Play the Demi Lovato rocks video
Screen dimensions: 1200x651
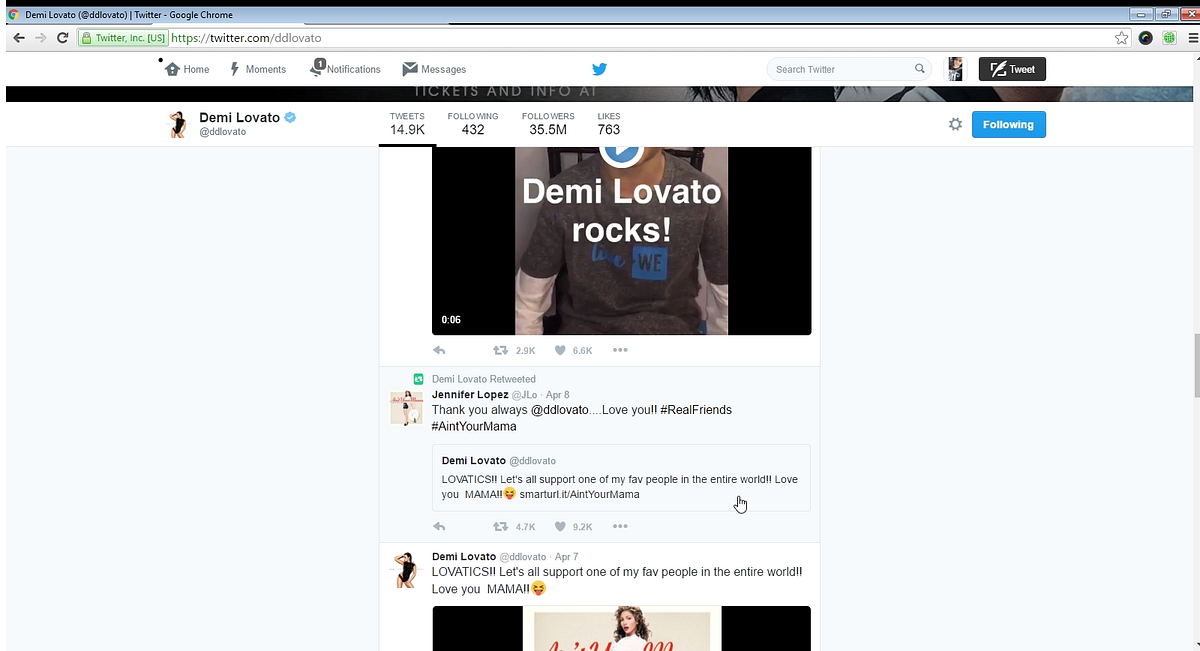pos(621,152)
